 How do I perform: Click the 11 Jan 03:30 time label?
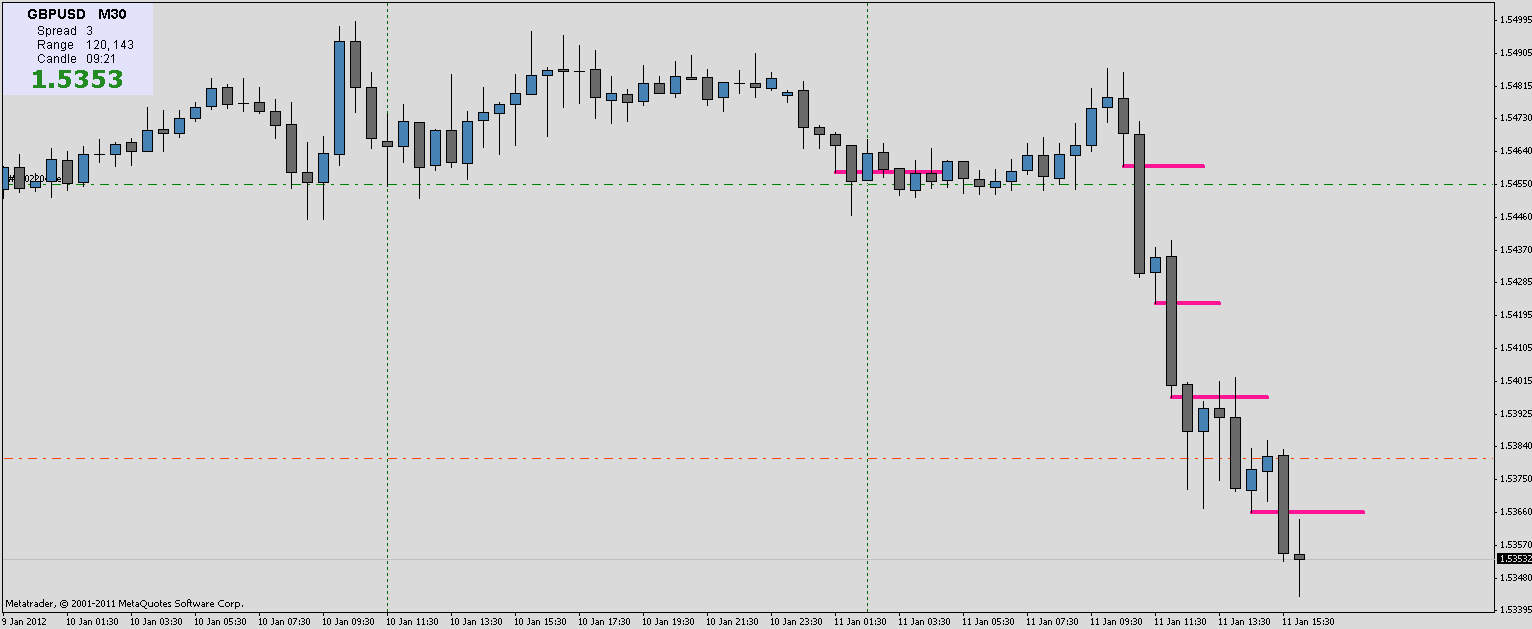tap(924, 622)
